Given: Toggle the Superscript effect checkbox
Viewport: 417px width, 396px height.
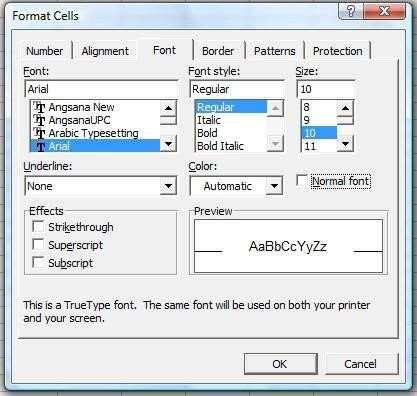Looking at the screenshot, I should [x=38, y=245].
